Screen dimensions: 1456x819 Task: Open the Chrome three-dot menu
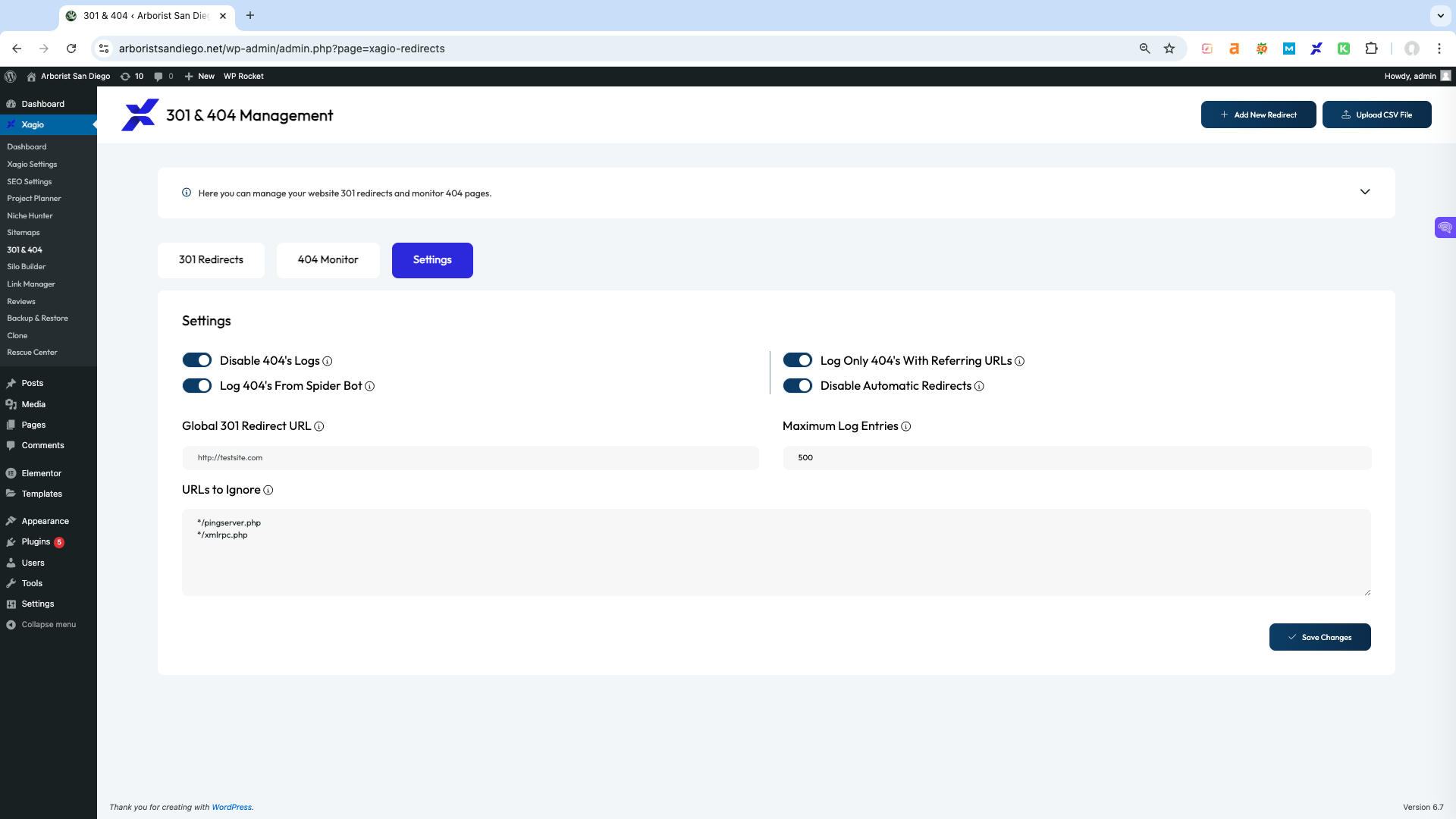pyautogui.click(x=1439, y=49)
